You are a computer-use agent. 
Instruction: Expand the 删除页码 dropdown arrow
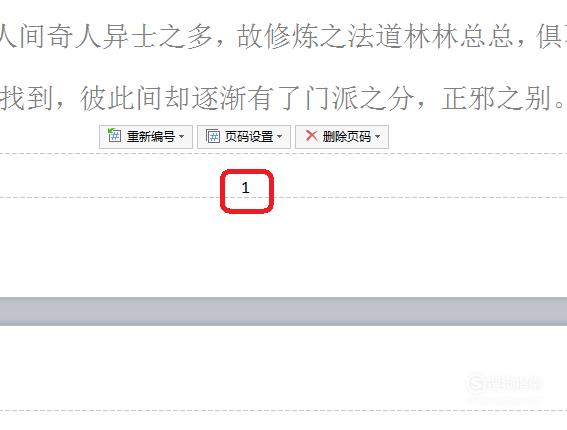[378, 137]
